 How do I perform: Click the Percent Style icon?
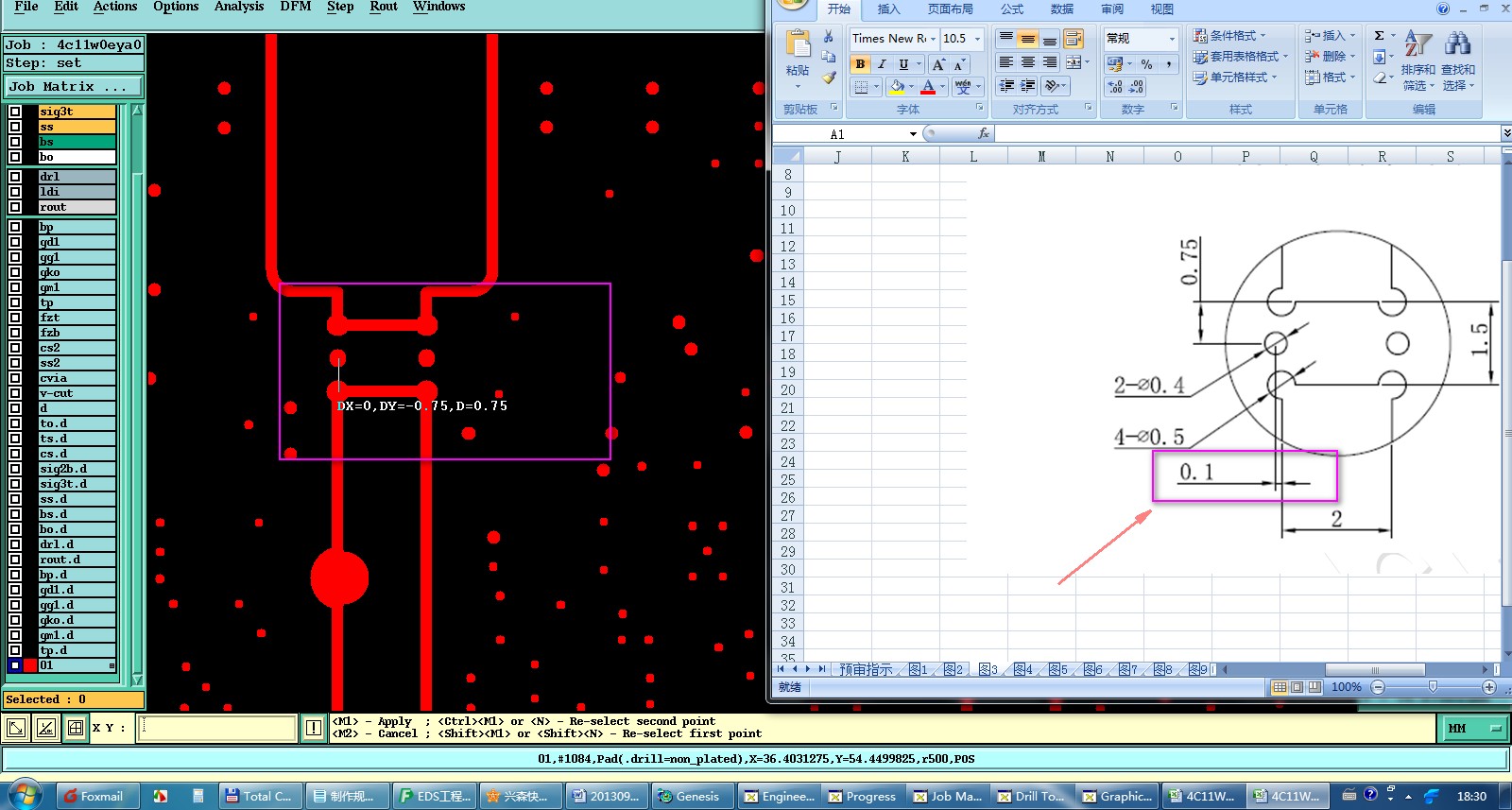[1146, 64]
